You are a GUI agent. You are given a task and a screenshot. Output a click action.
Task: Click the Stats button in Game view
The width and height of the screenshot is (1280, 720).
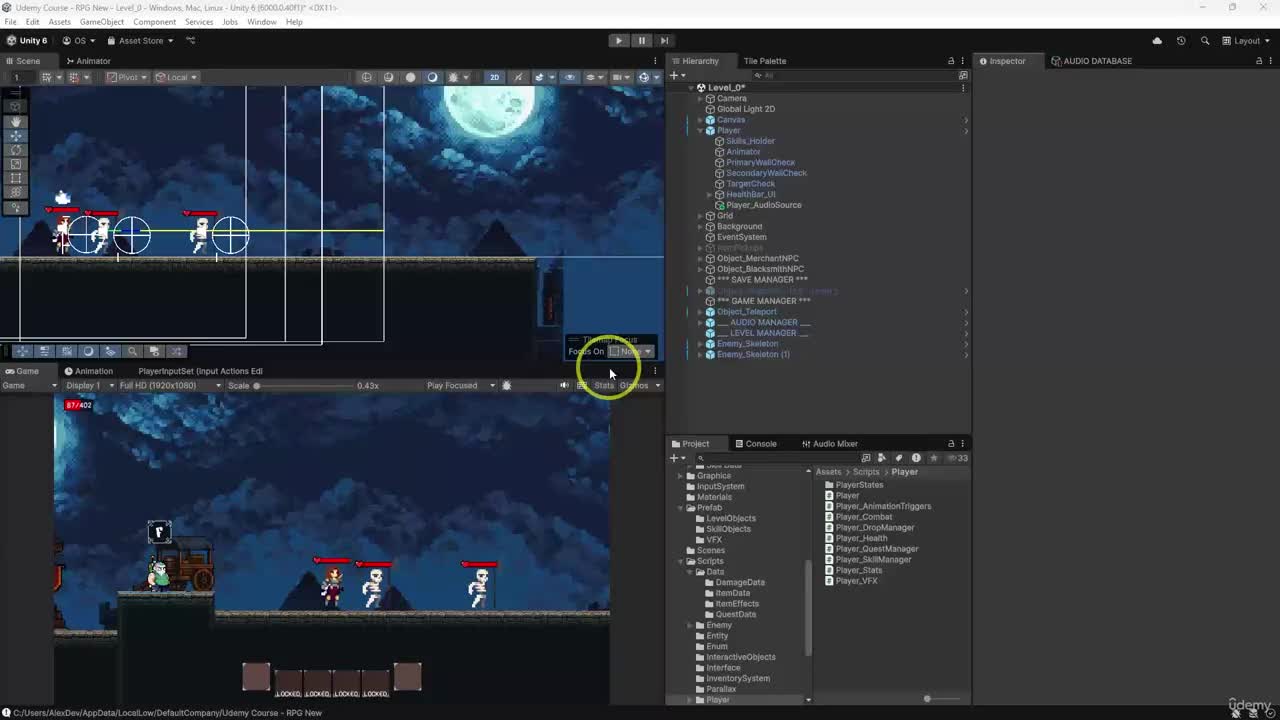[x=604, y=386]
